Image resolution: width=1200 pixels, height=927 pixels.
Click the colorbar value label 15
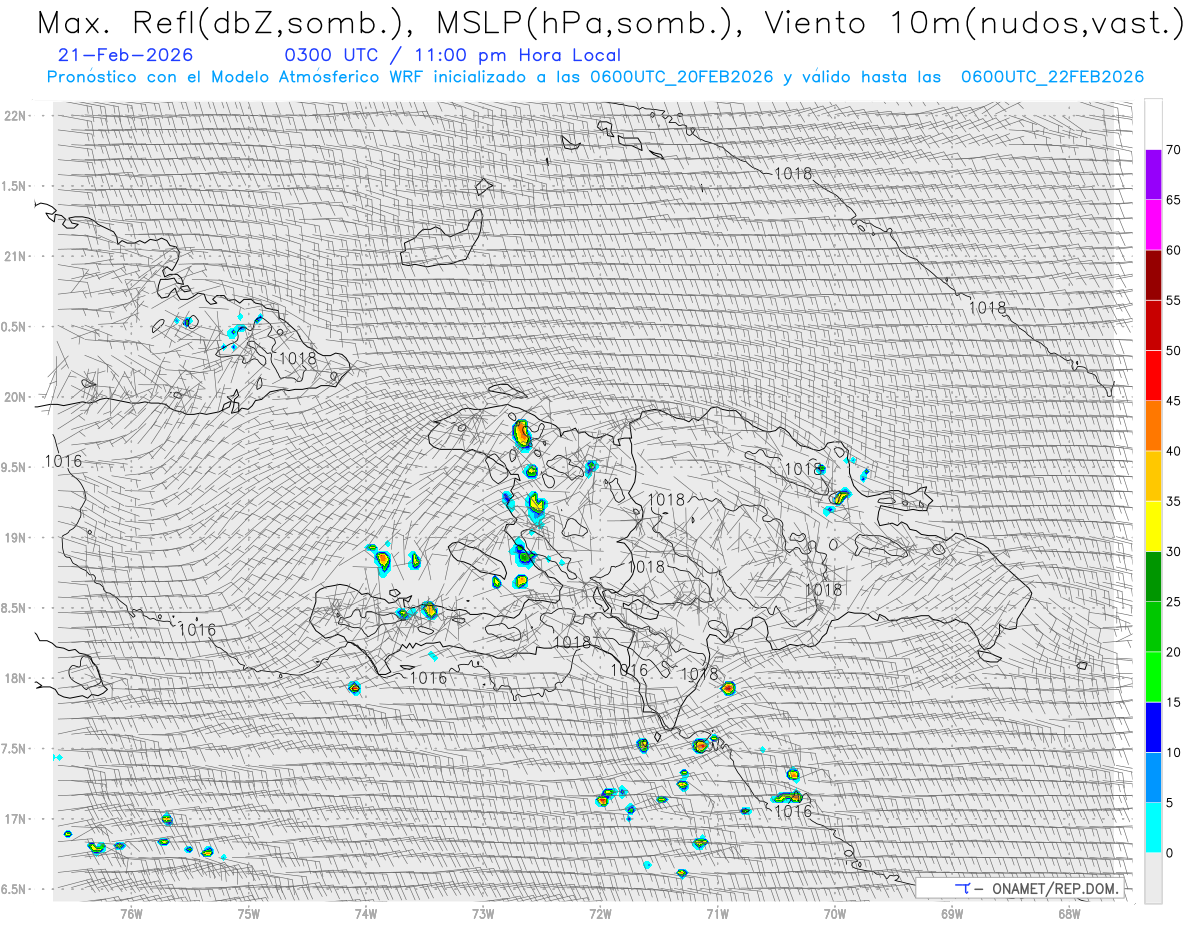point(1175,702)
